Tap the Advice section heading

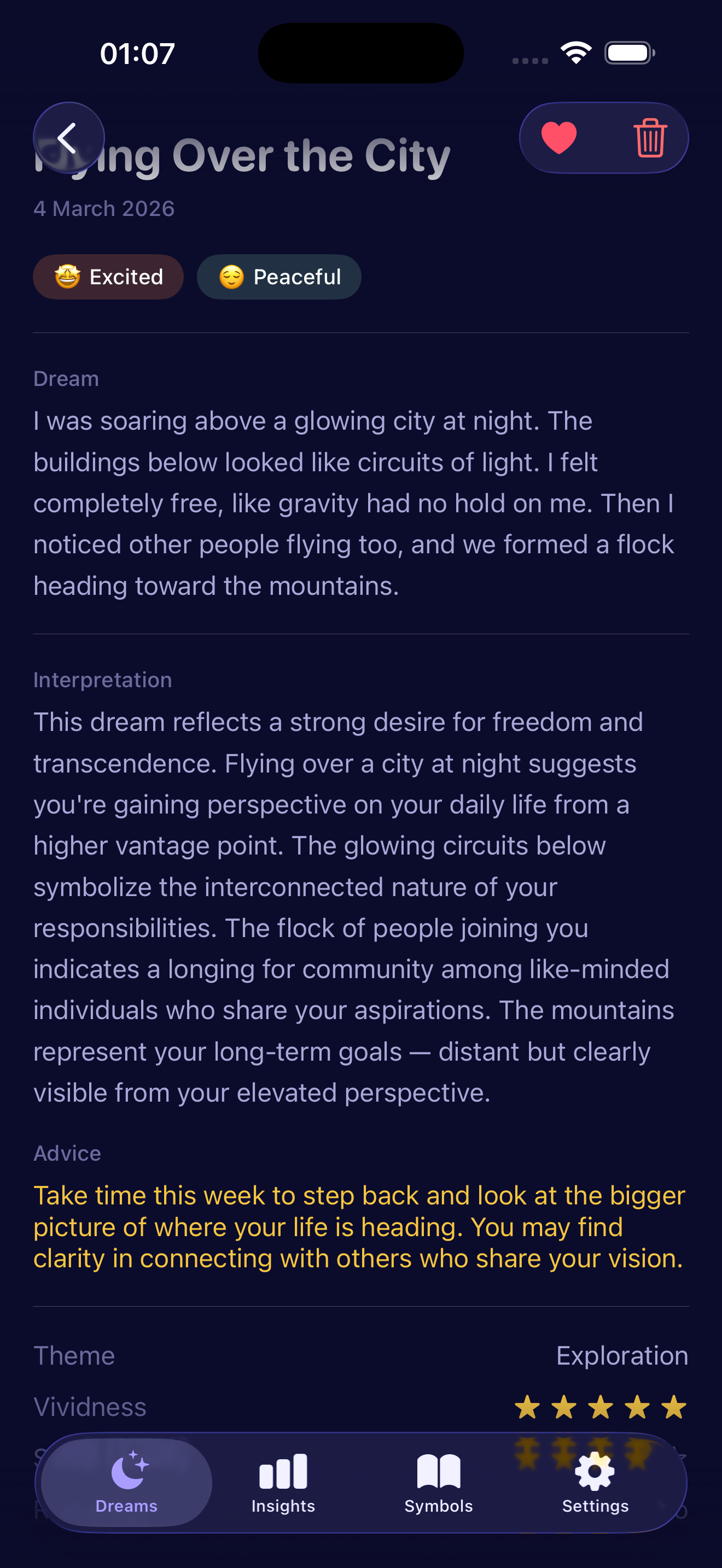click(x=67, y=1152)
